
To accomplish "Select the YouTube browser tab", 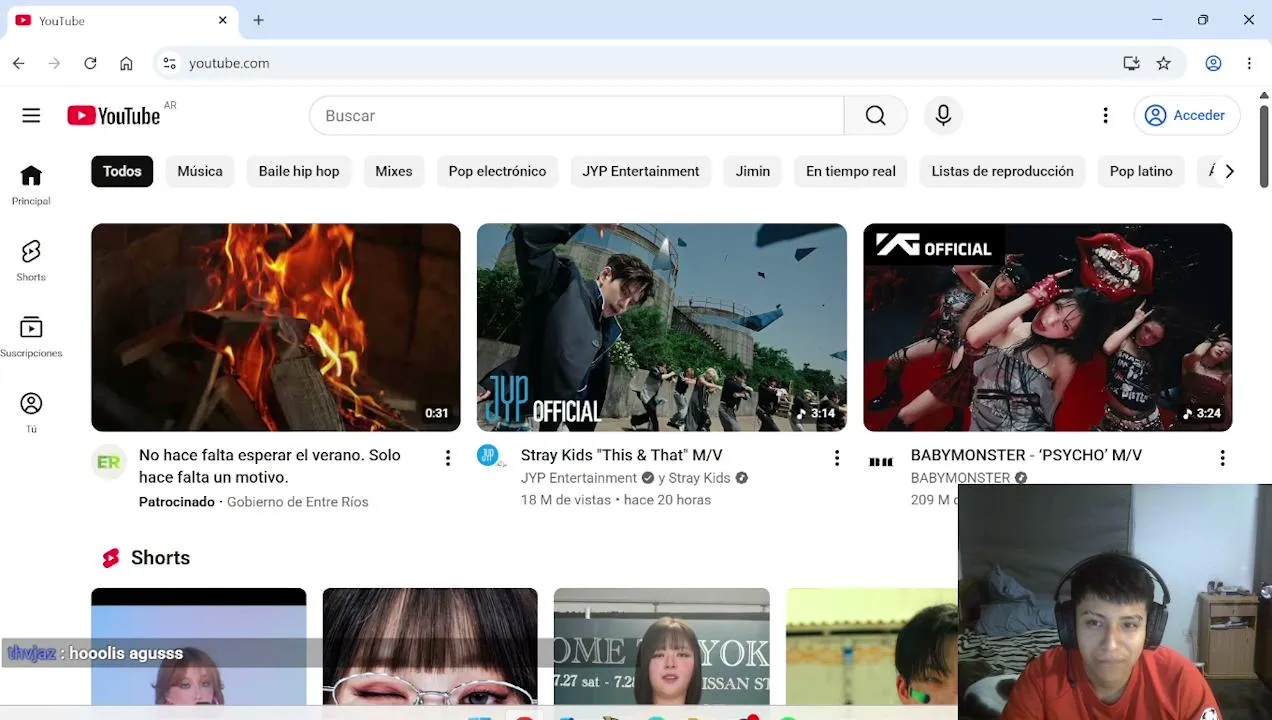I will pyautogui.click(x=120, y=20).
